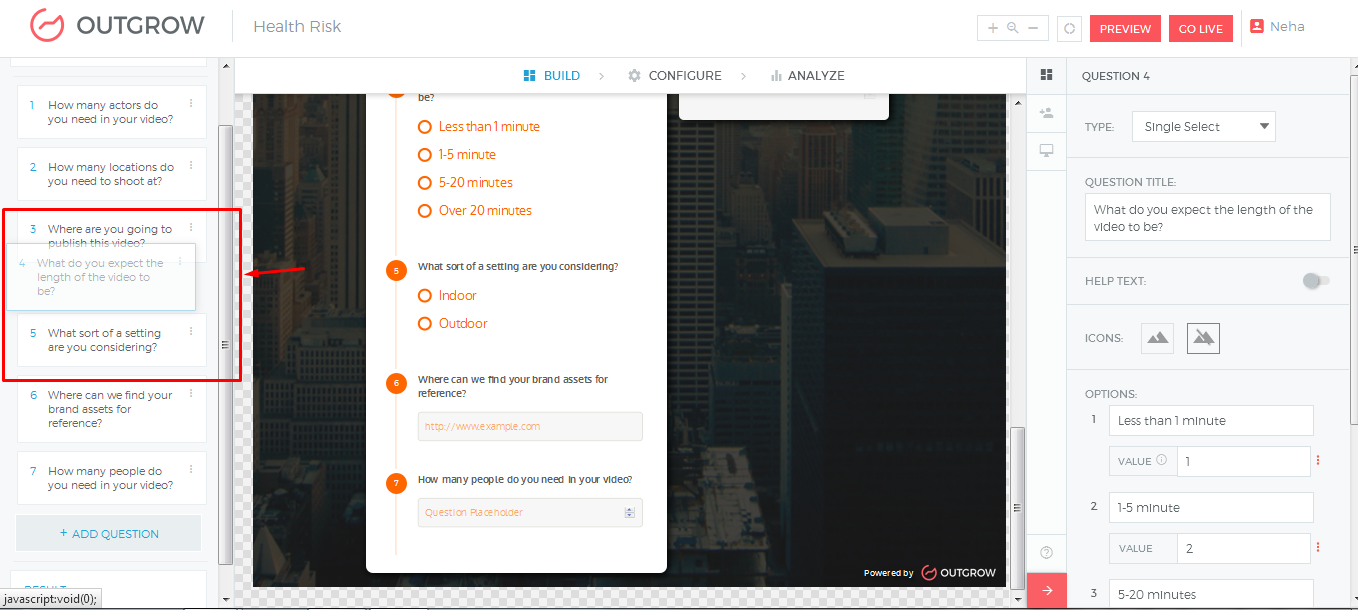Click the ADD QUESTION button
The image size is (1358, 610).
coord(109,533)
